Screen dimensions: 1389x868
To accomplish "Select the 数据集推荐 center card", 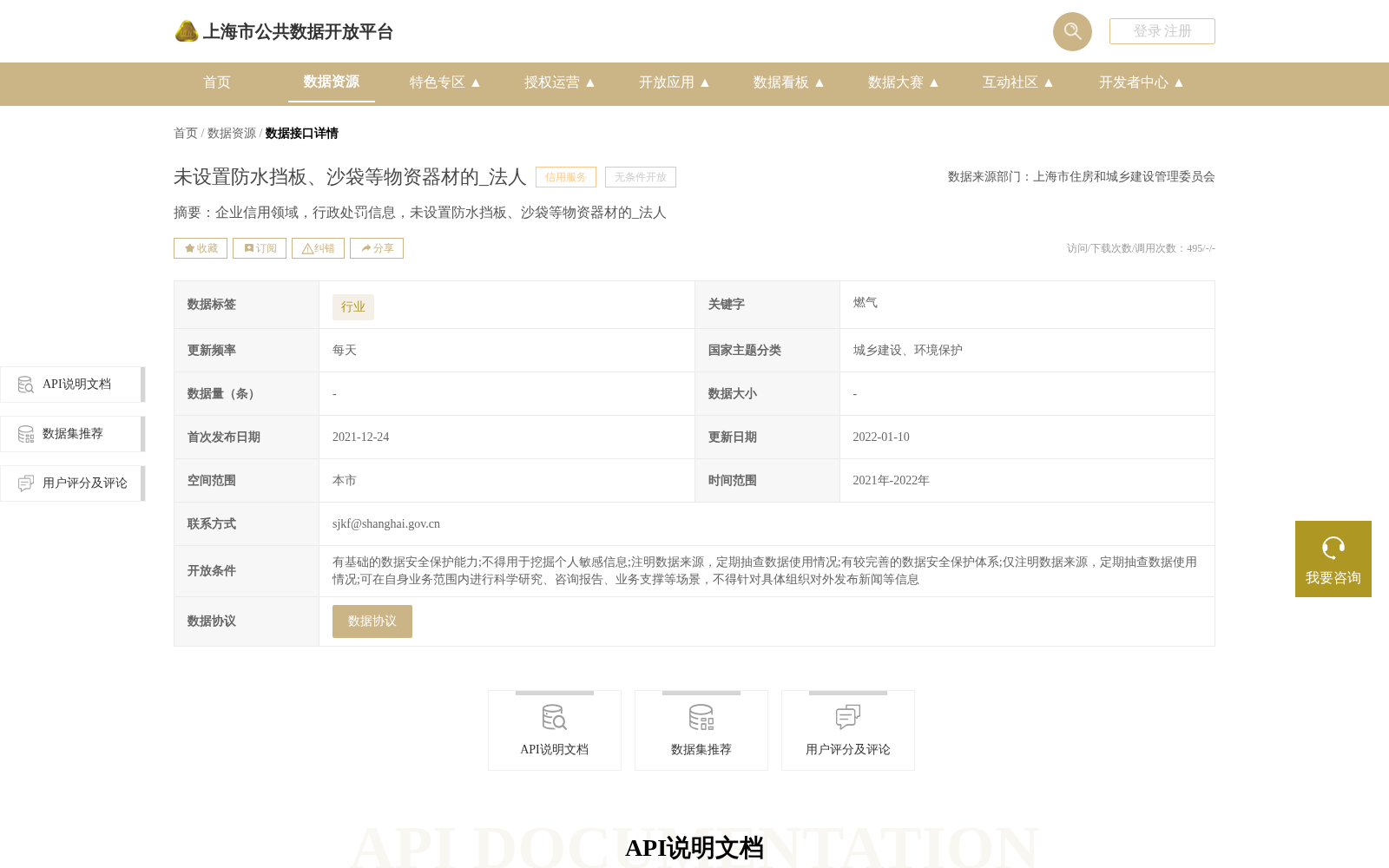I will coord(701,731).
